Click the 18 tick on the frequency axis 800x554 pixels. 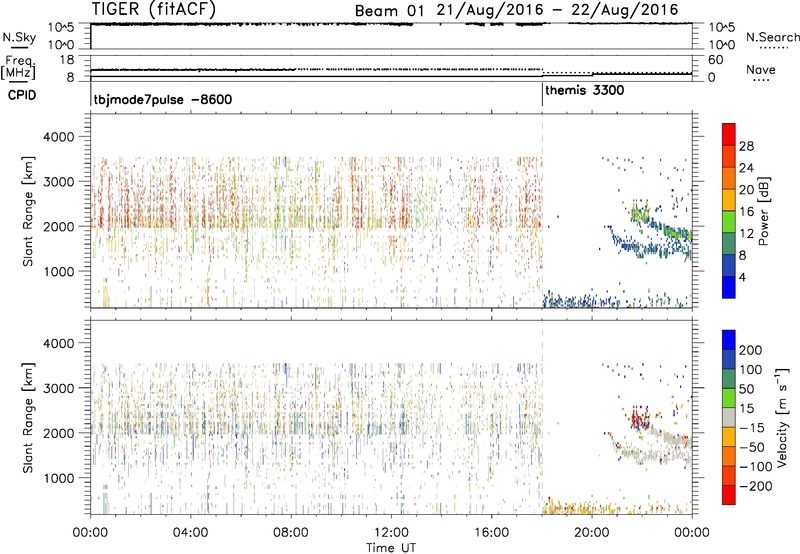(x=66, y=60)
